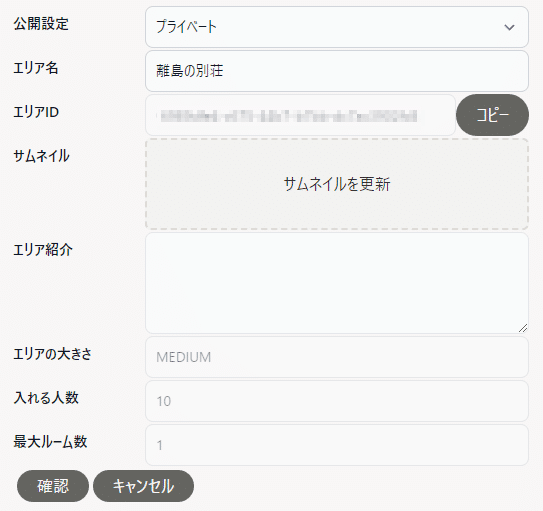The height and width of the screenshot is (511, 543).
Task: Click the 公開設定 label
Action: pos(41,24)
